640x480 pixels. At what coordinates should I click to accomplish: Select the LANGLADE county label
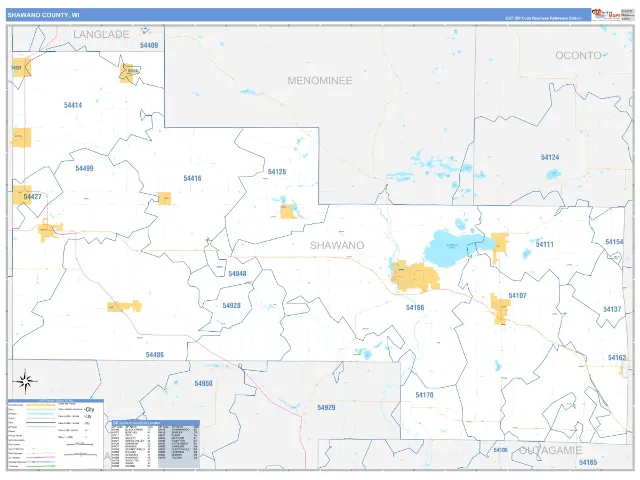(101, 34)
